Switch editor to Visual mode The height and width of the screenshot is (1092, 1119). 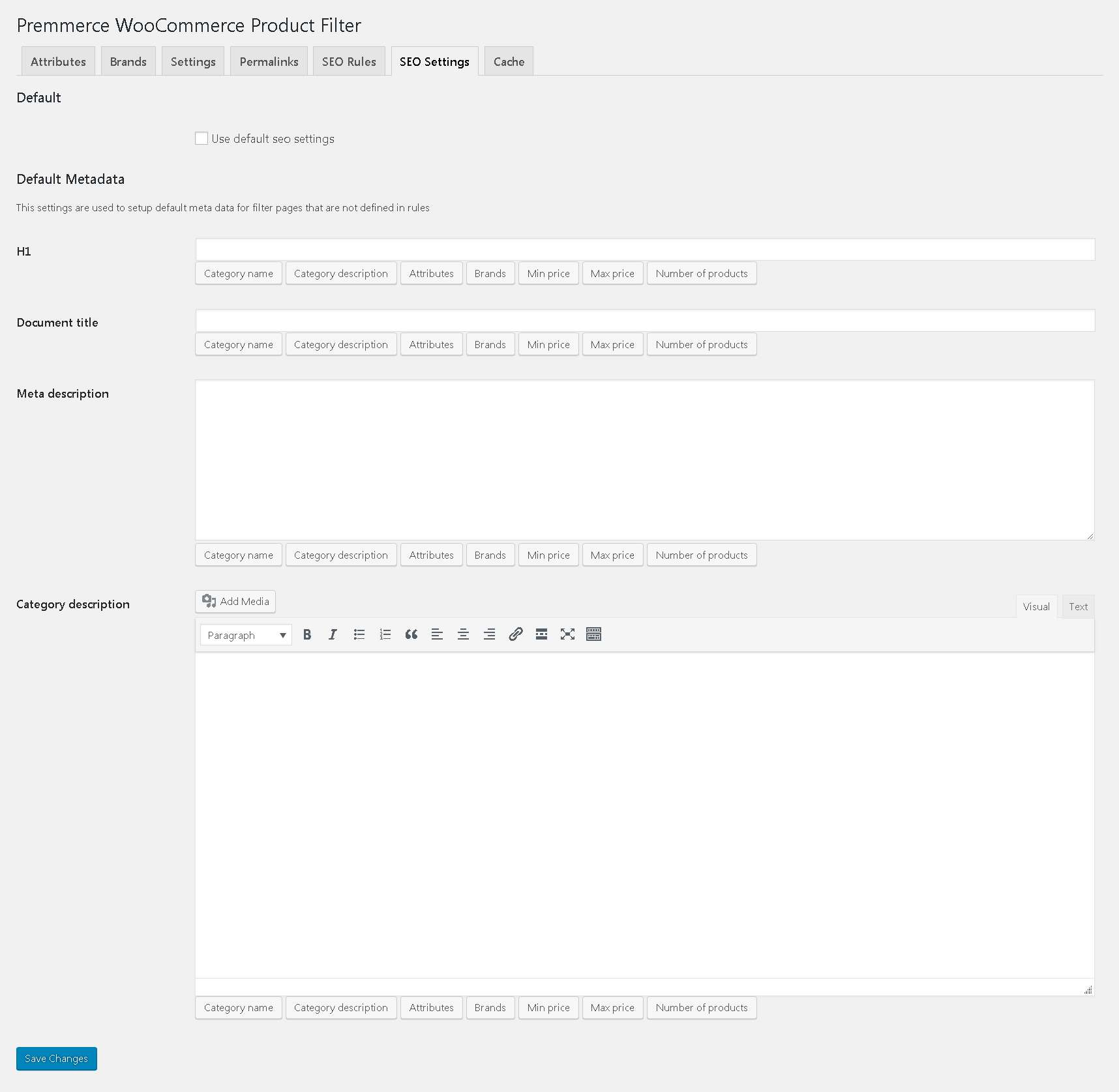point(1036,606)
